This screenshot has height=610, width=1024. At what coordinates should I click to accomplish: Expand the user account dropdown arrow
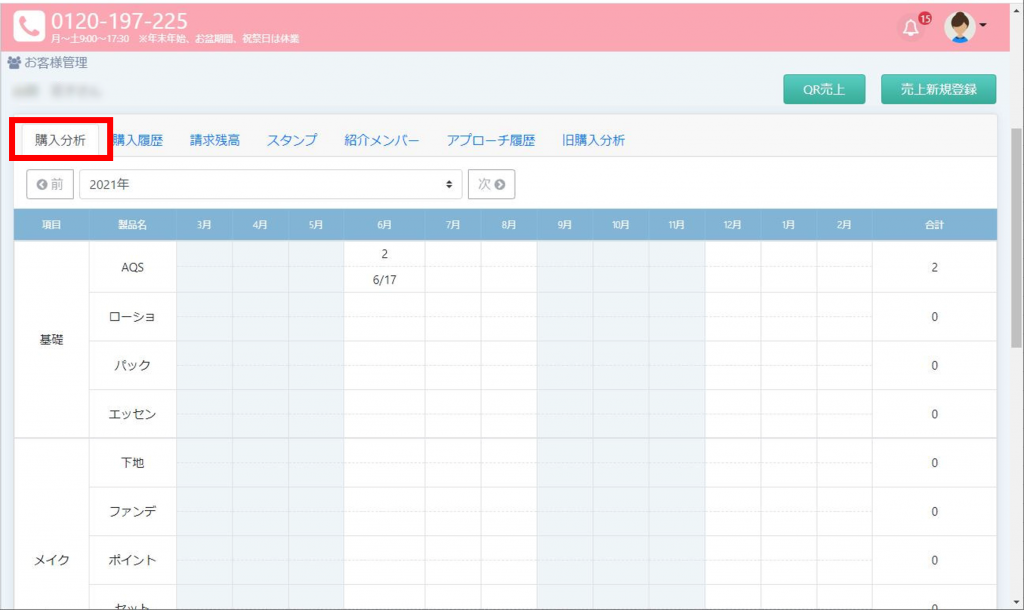[983, 26]
